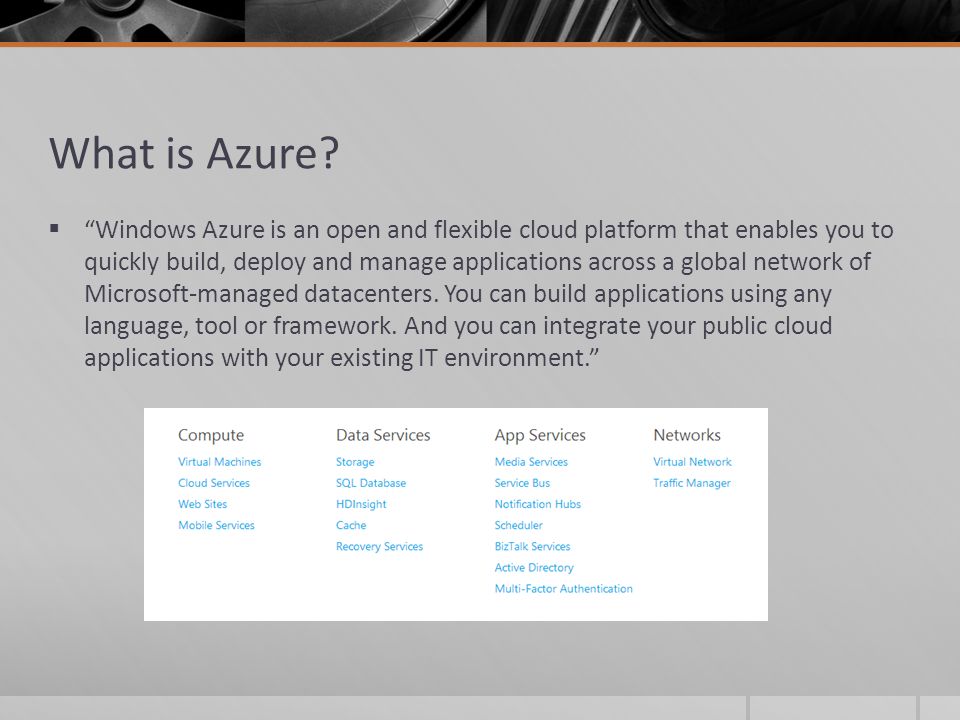
Task: Open the Active Directory link
Action: (534, 568)
